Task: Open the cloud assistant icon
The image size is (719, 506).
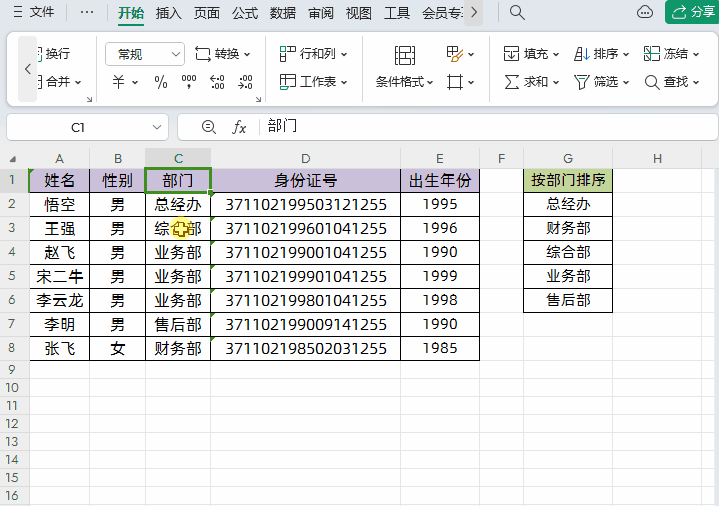Action: click(645, 12)
